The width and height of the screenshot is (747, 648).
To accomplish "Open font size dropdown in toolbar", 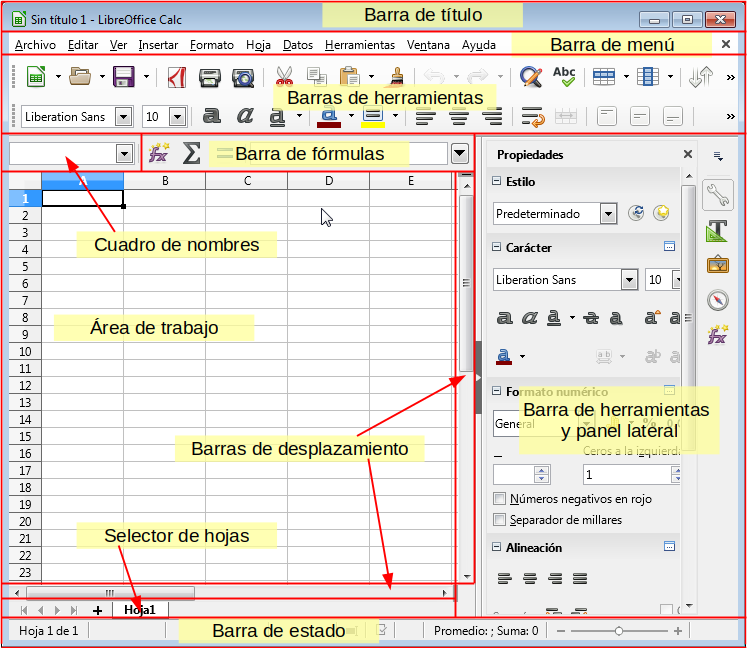I will [x=177, y=117].
